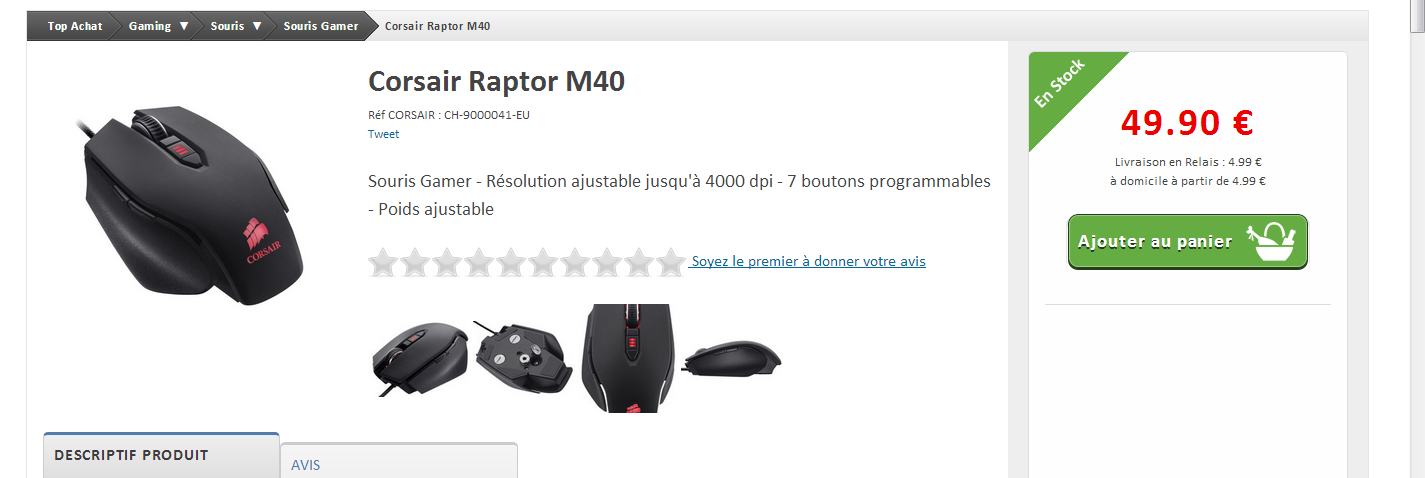Select the first star in rating row
Image resolution: width=1425 pixels, height=478 pixels.
pos(383,263)
